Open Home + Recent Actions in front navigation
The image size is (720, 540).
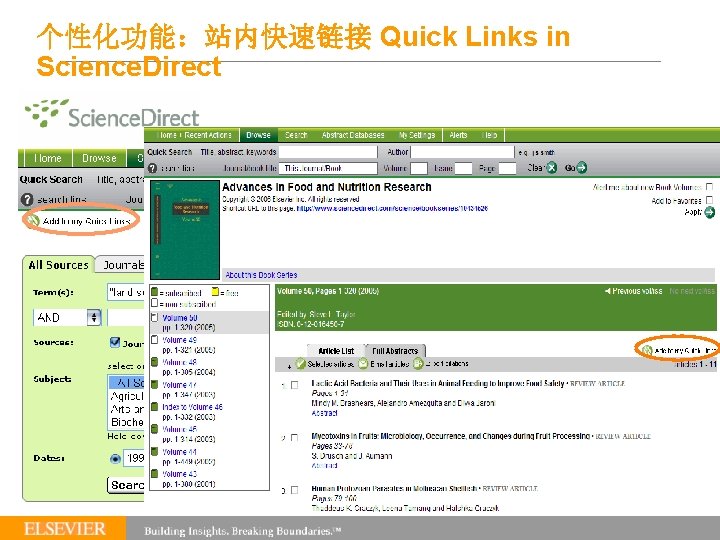[193, 135]
